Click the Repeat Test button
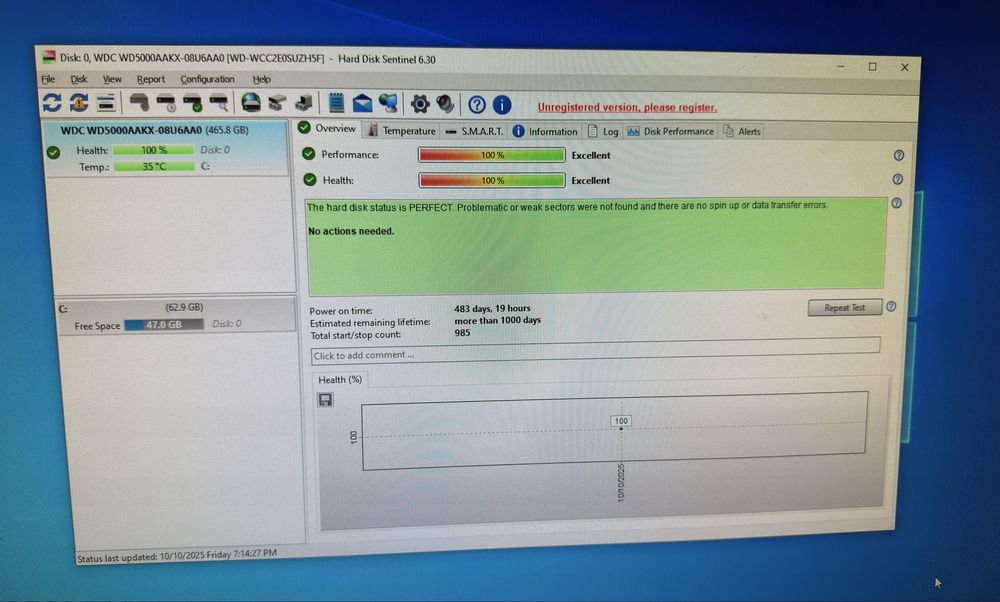This screenshot has width=1000, height=602. point(844,307)
